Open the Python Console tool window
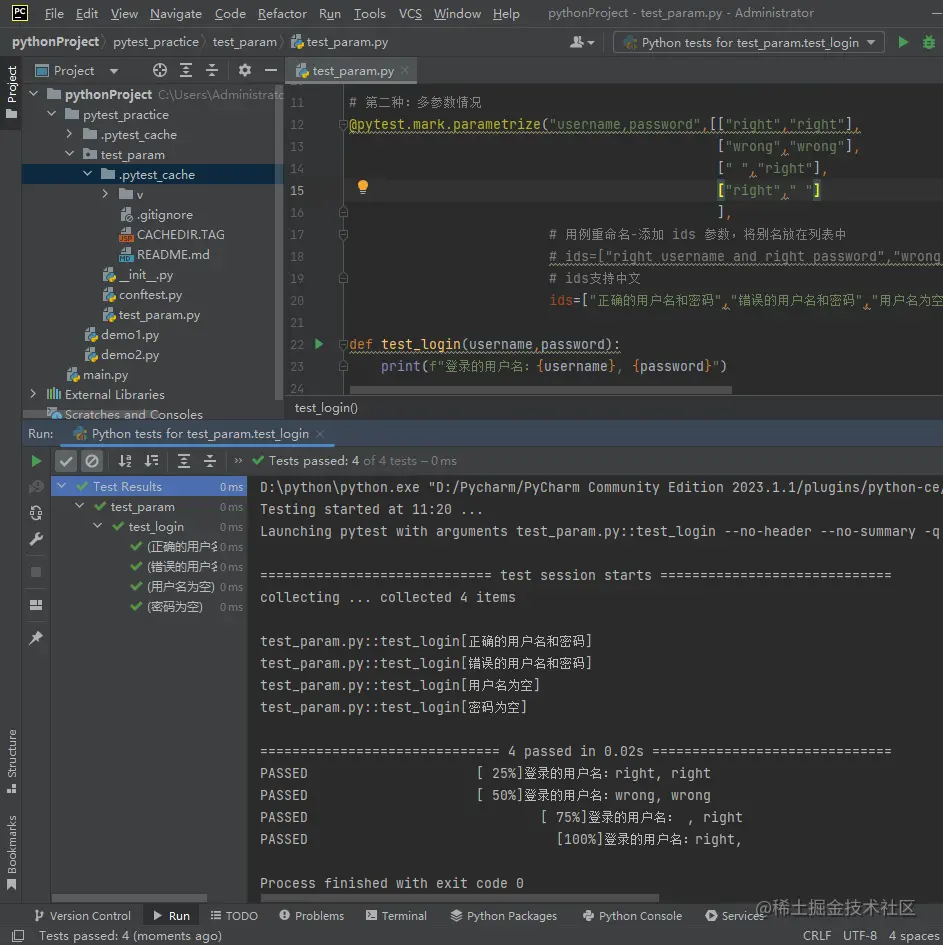The width and height of the screenshot is (943, 945). [x=633, y=915]
